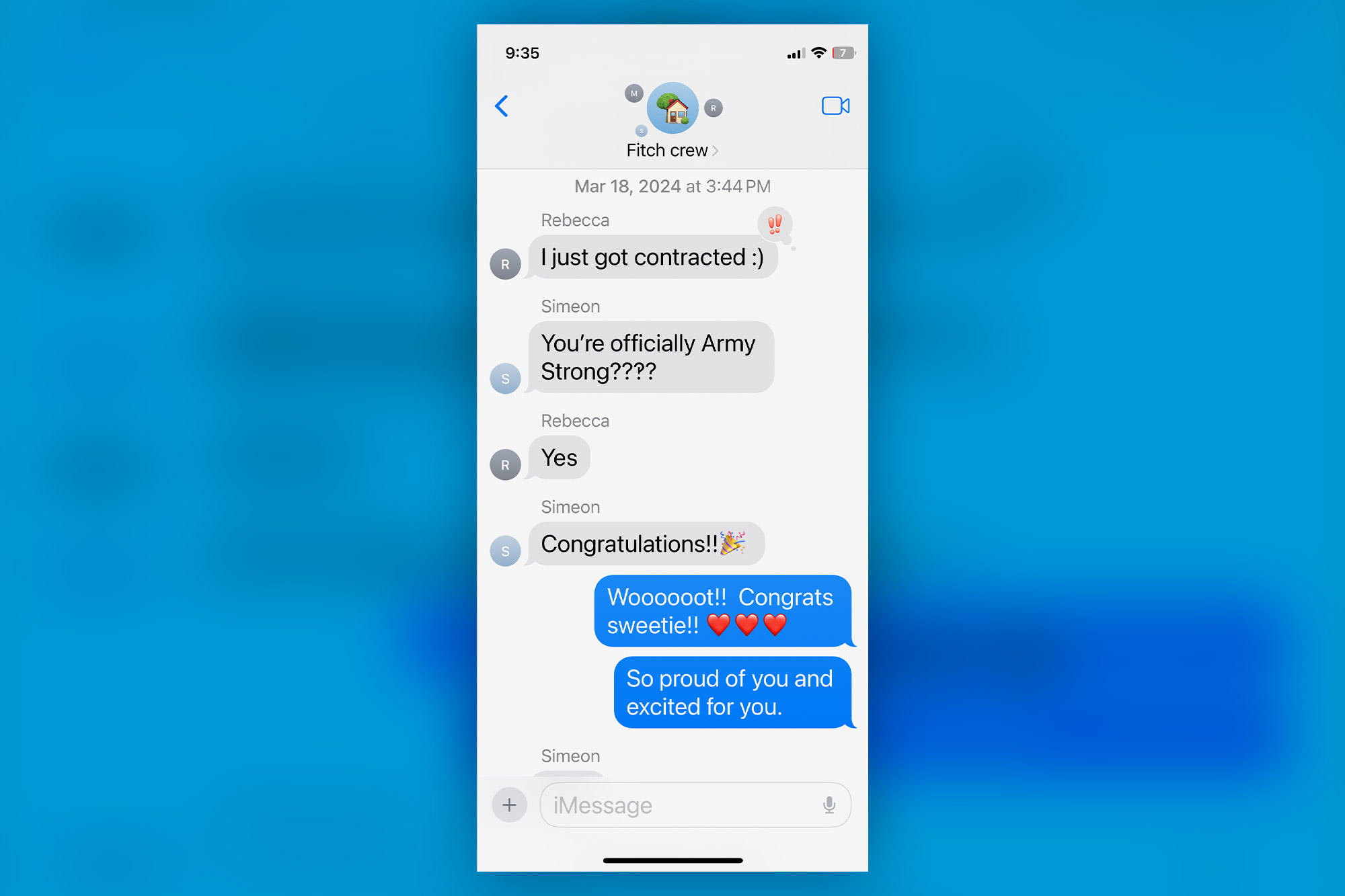This screenshot has width=1345, height=896.
Task: Tap the congratulations party emoji message
Action: [x=639, y=543]
